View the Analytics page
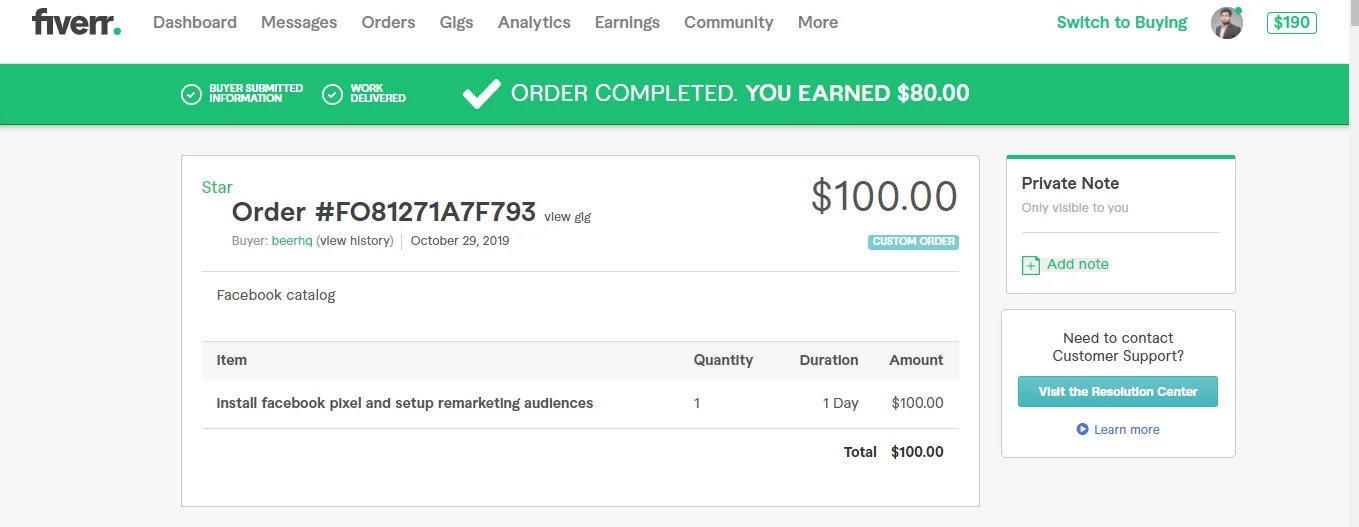The image size is (1359, 527). [x=534, y=22]
